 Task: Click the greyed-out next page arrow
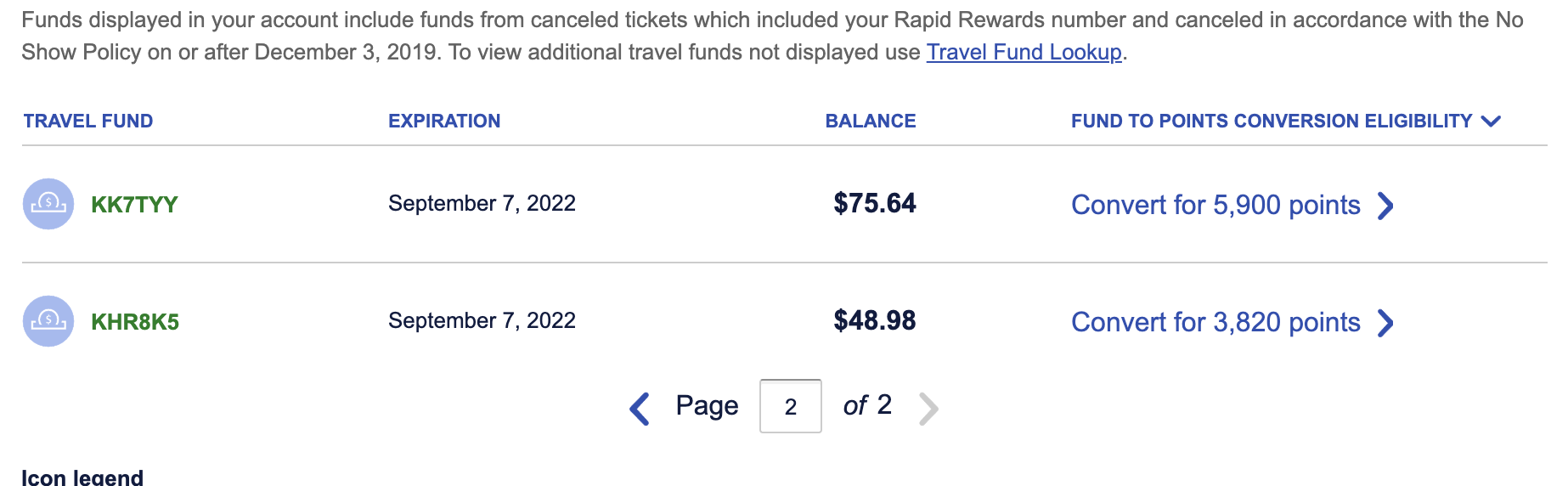coord(928,409)
